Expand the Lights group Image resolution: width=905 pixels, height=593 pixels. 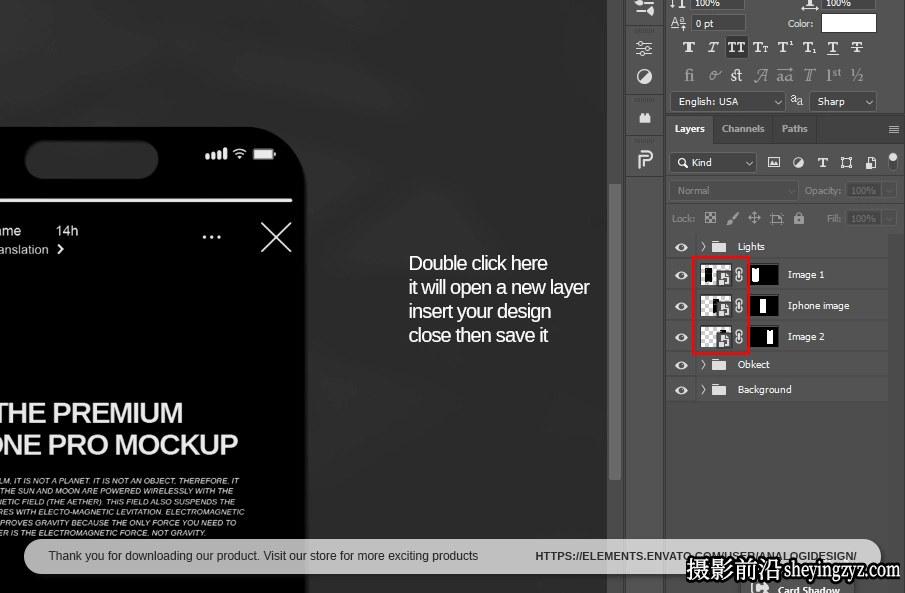703,247
